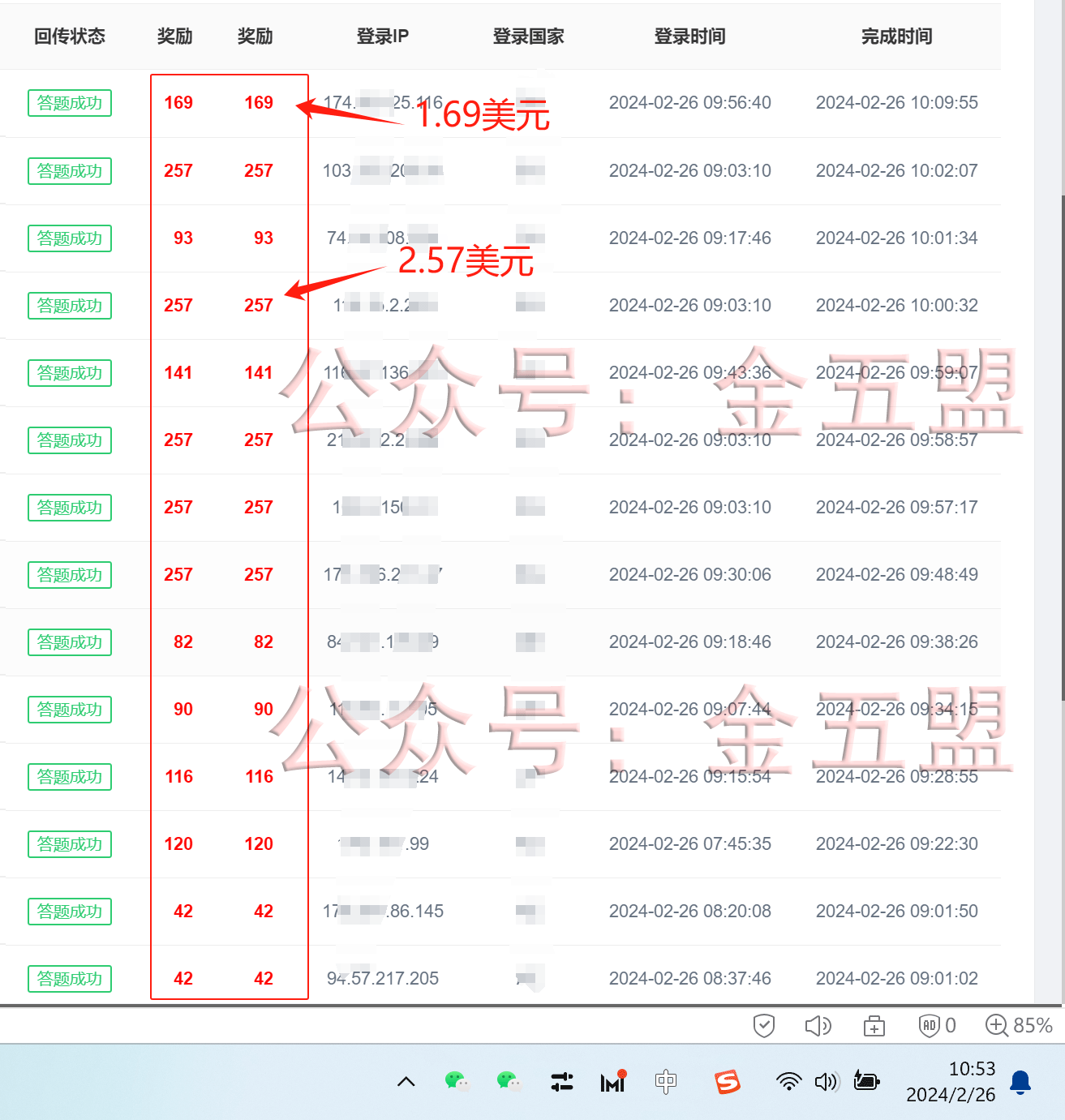Select login time 2024-02-26 09:56:40
Screen dimensions: 1065x1120
tap(690, 103)
